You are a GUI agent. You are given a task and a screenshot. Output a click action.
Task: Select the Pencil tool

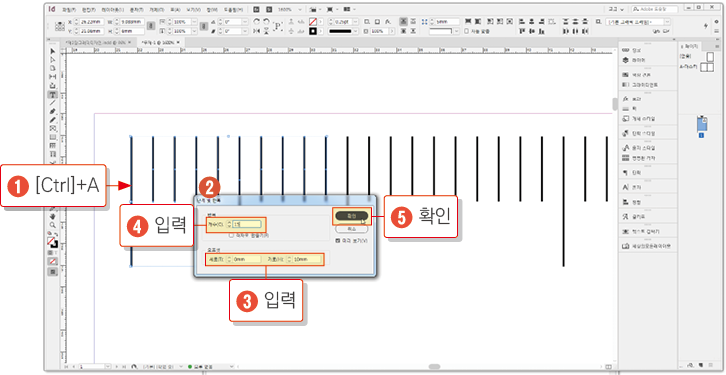pyautogui.click(x=52, y=120)
